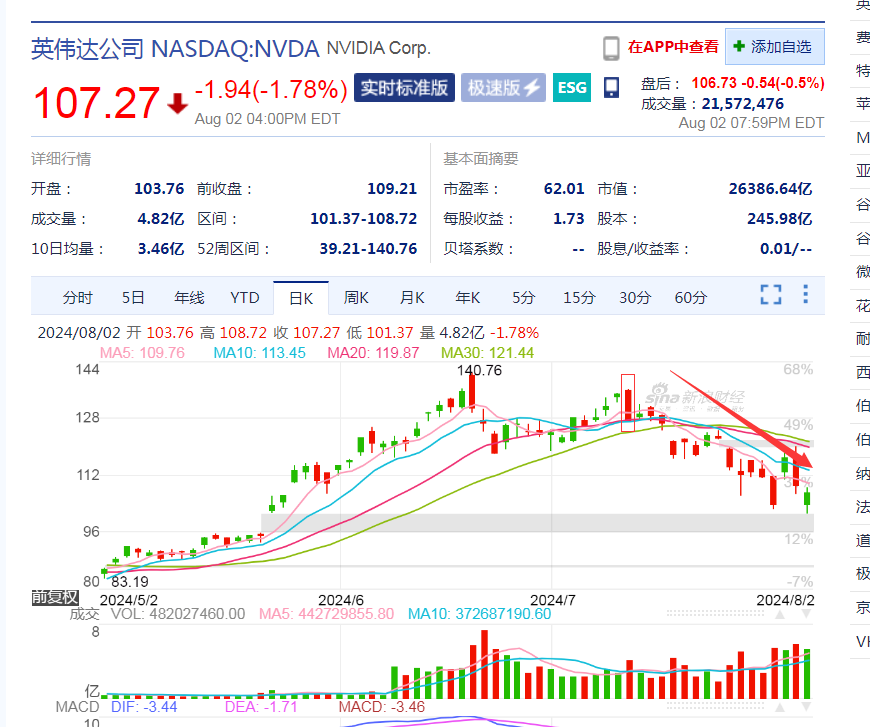Viewport: 870px width, 727px height.
Task: Click the MA30: 121.44 legend
Action: 487,353
